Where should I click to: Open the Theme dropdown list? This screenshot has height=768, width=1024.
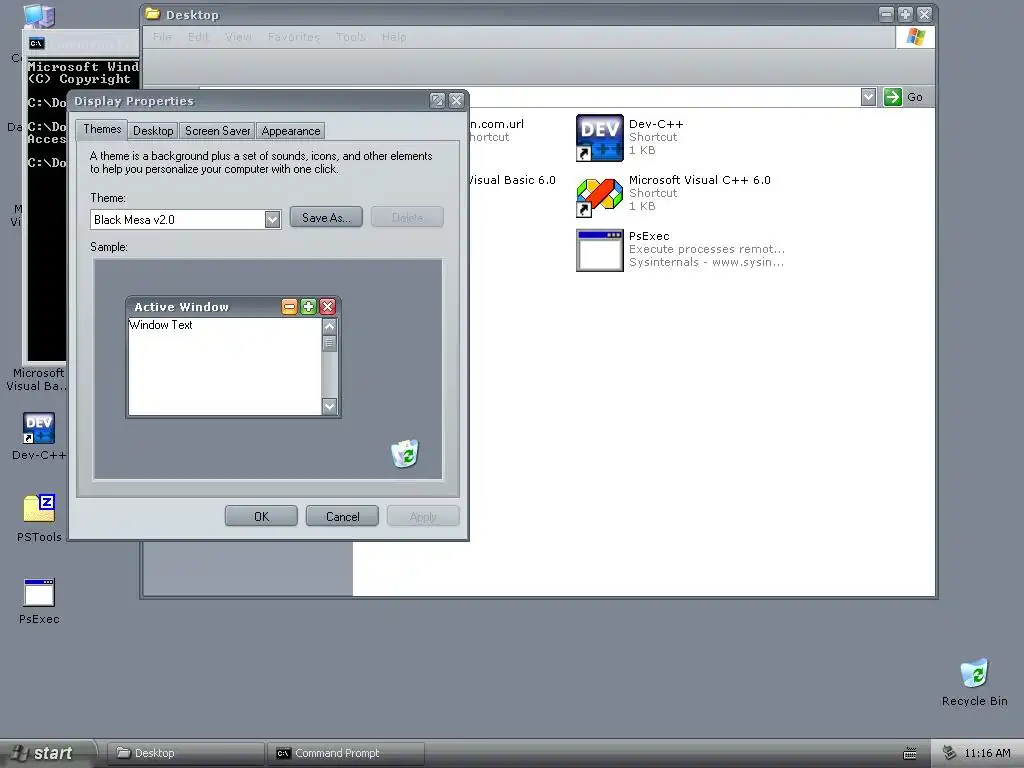click(272, 219)
